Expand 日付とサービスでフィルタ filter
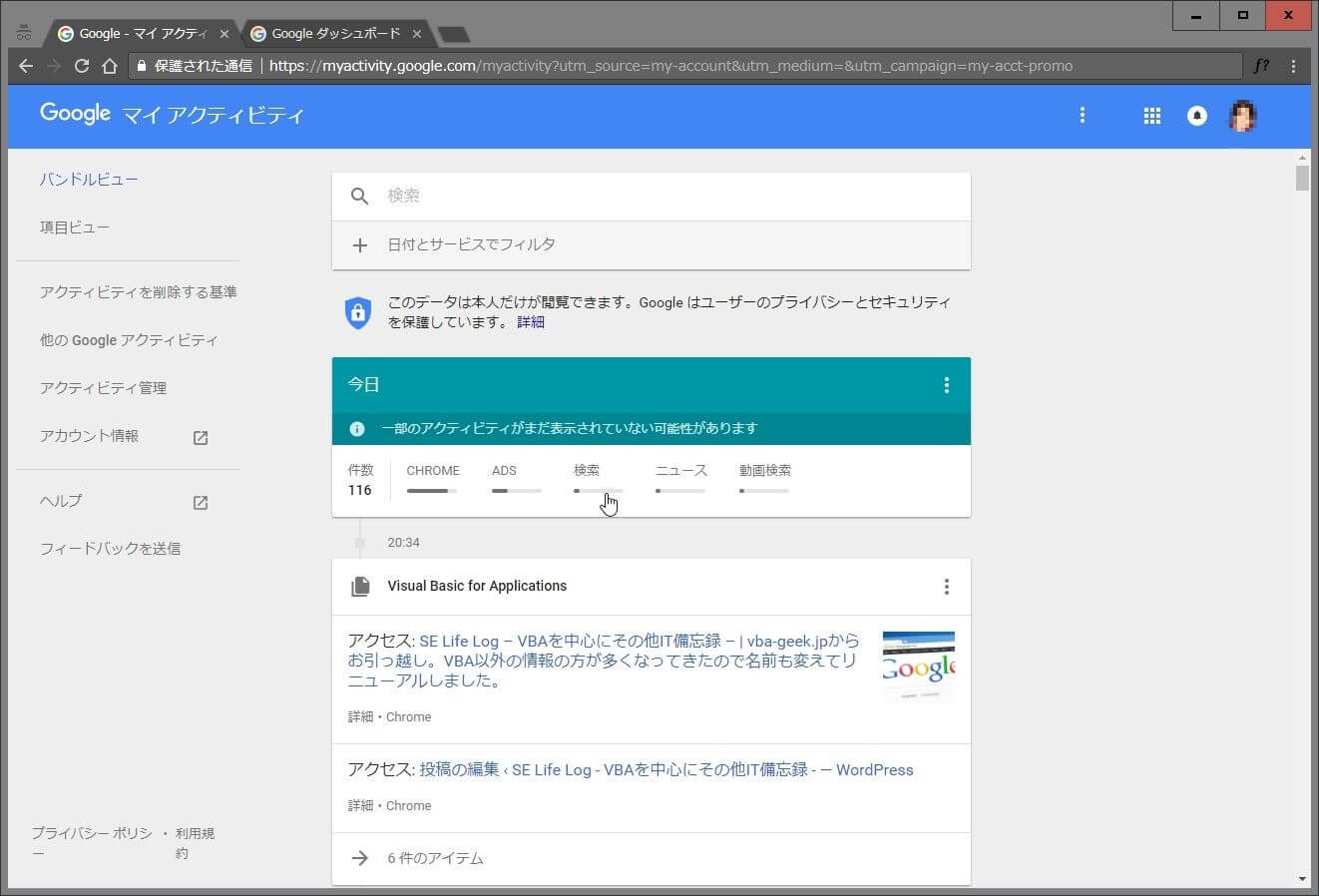The image size is (1319, 896). (471, 244)
